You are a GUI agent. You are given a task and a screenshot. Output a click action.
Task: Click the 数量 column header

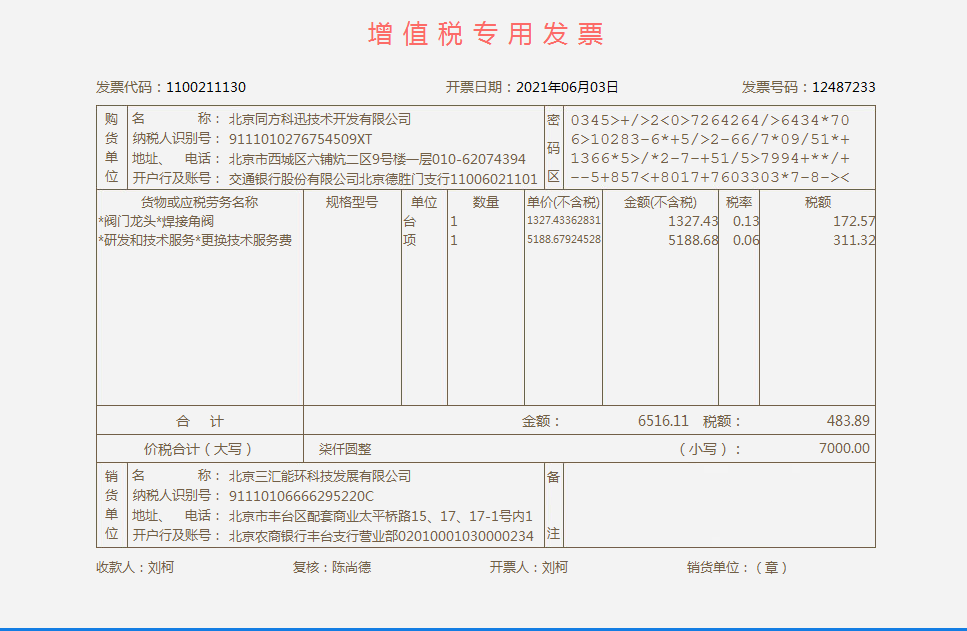pyautogui.click(x=485, y=202)
